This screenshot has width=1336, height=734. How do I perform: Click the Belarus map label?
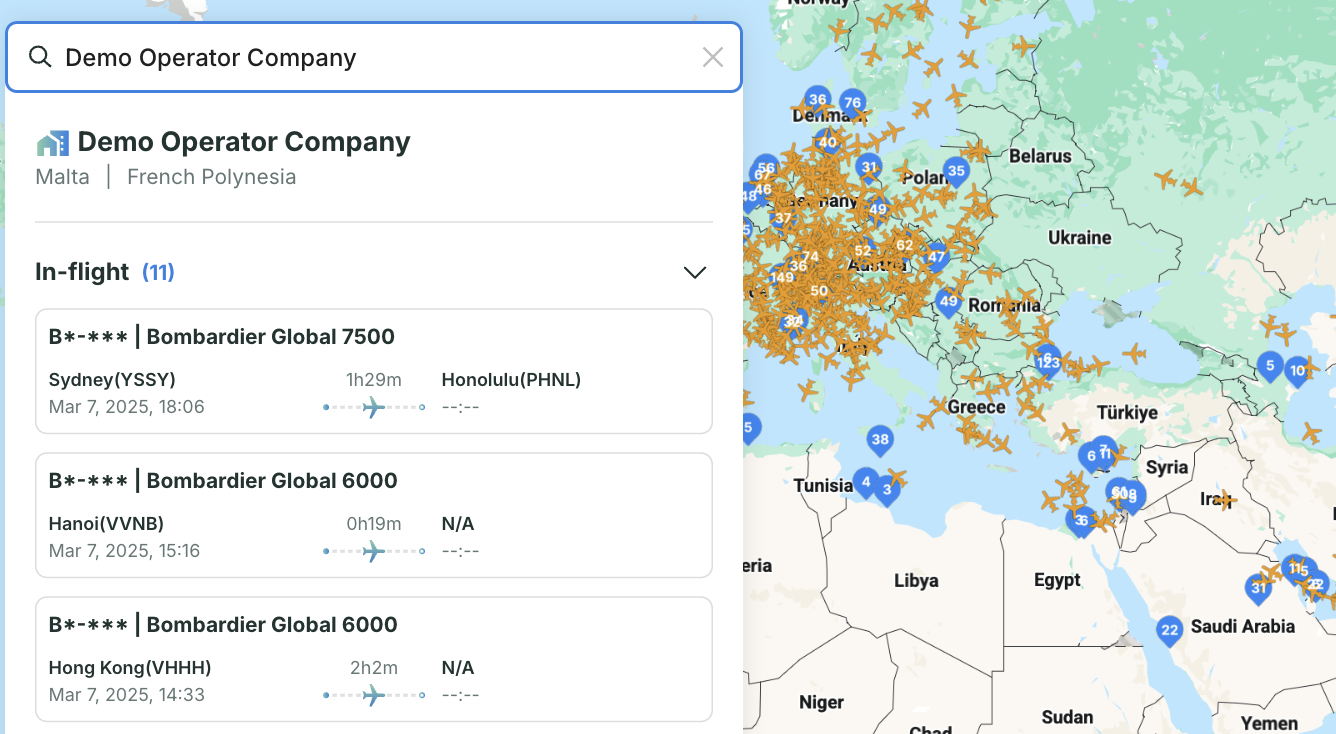pyautogui.click(x=1040, y=156)
